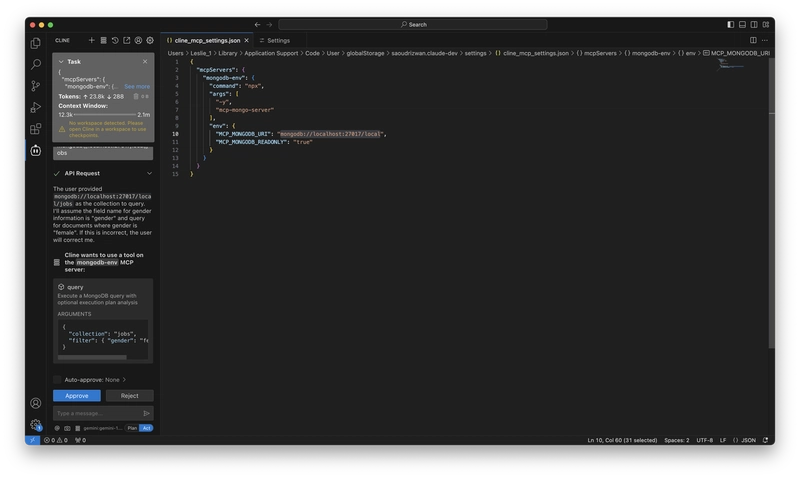Focus the Type a message input
800x478 pixels.
97,413
